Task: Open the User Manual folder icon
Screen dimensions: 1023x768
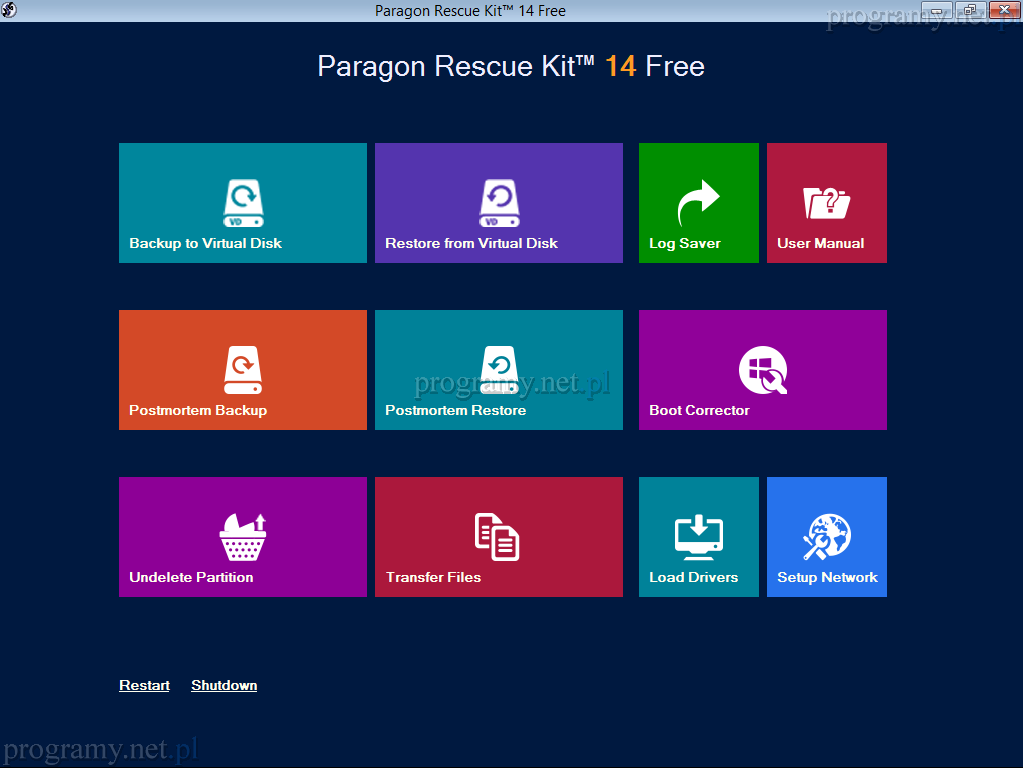Action: (826, 203)
